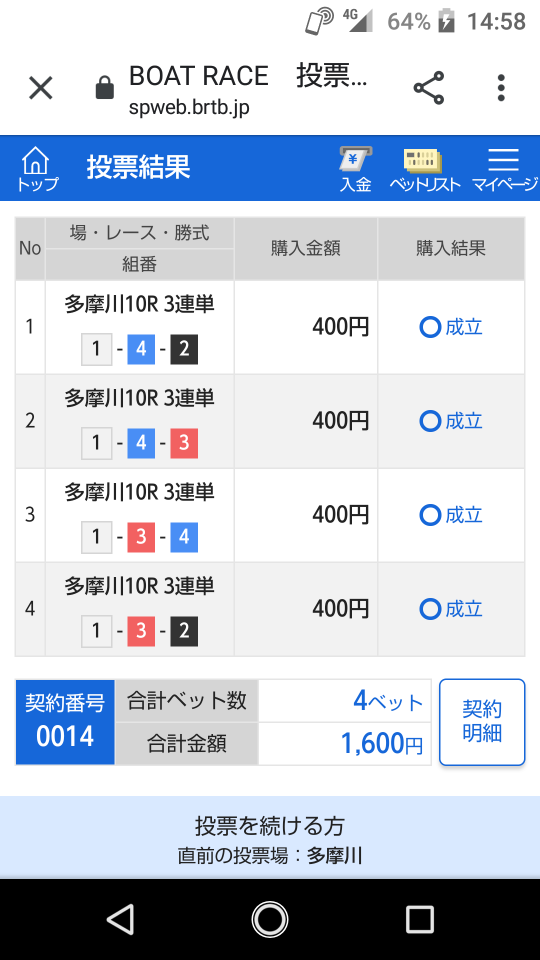Tap the Android home circle button

[269, 918]
